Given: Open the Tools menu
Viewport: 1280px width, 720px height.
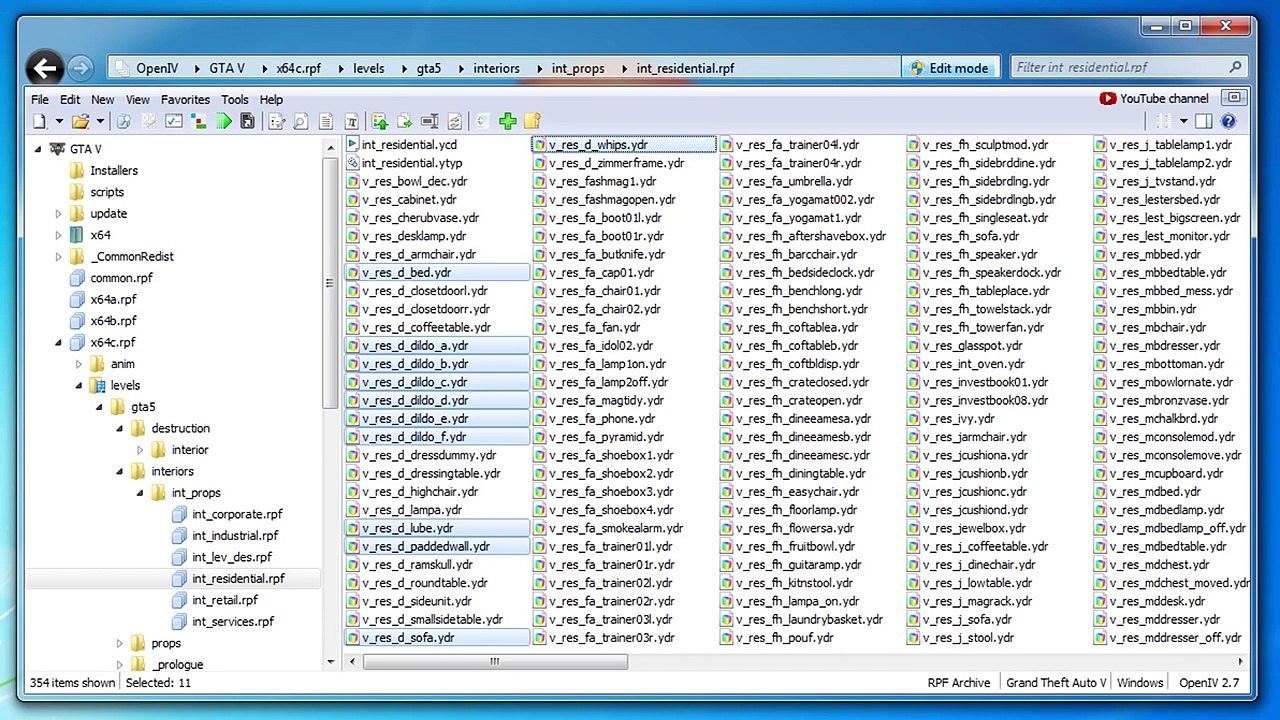Looking at the screenshot, I should (235, 99).
